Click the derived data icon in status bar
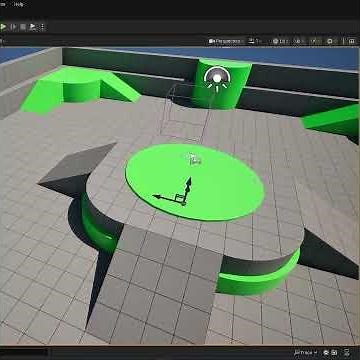 coord(327,352)
